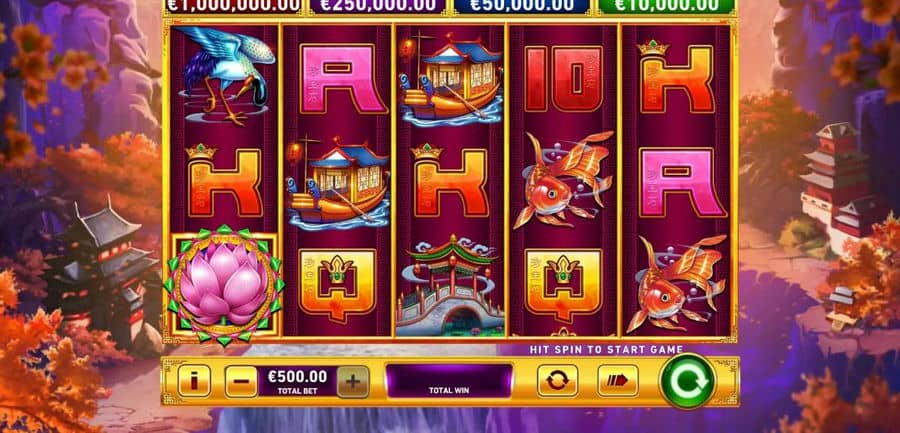Open the info paytable button
This screenshot has height=433, width=900.
(194, 381)
